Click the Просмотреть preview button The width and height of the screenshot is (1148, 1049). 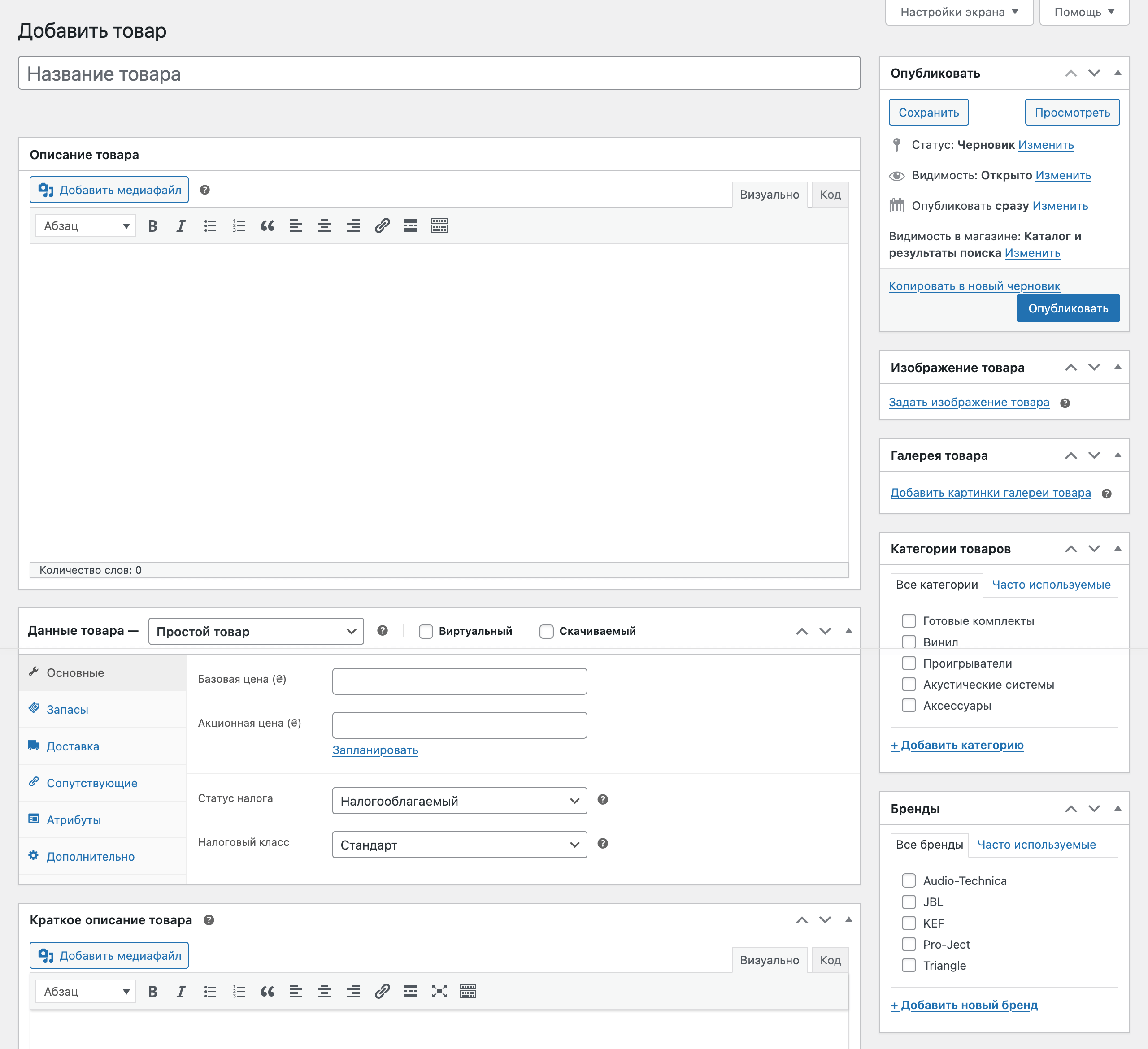[x=1072, y=112]
